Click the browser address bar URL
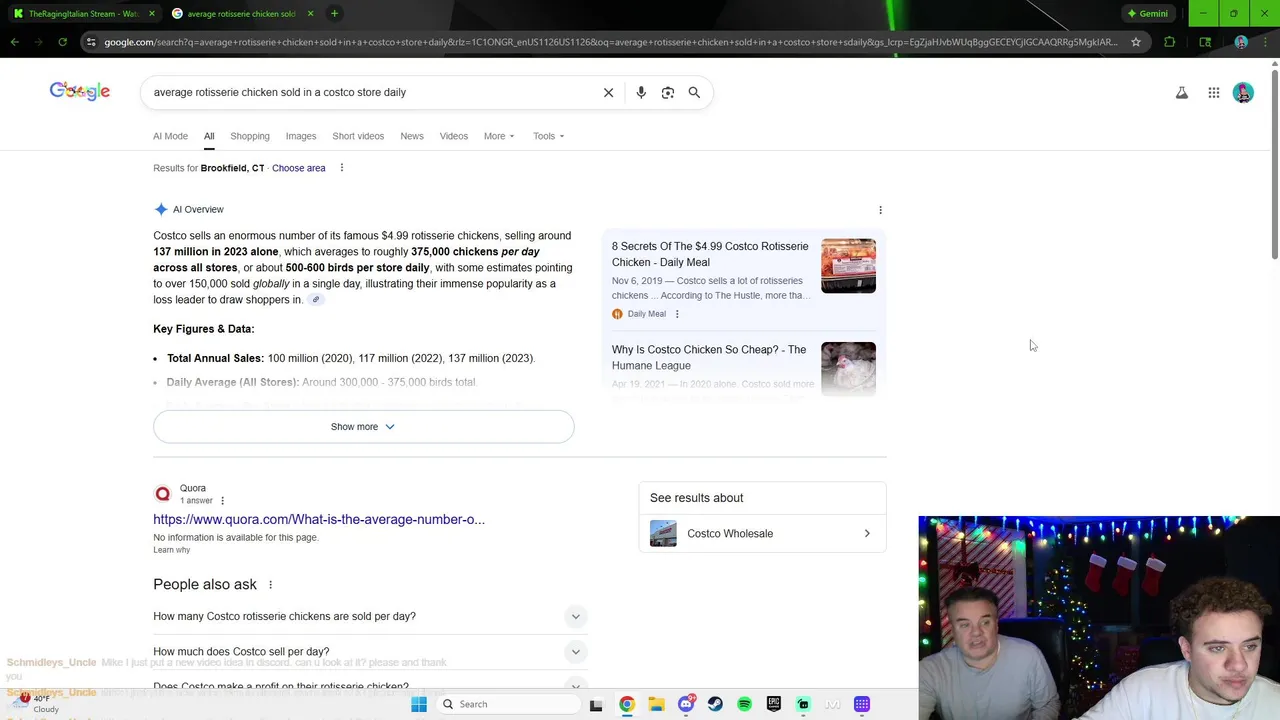1280x720 pixels. (610, 42)
